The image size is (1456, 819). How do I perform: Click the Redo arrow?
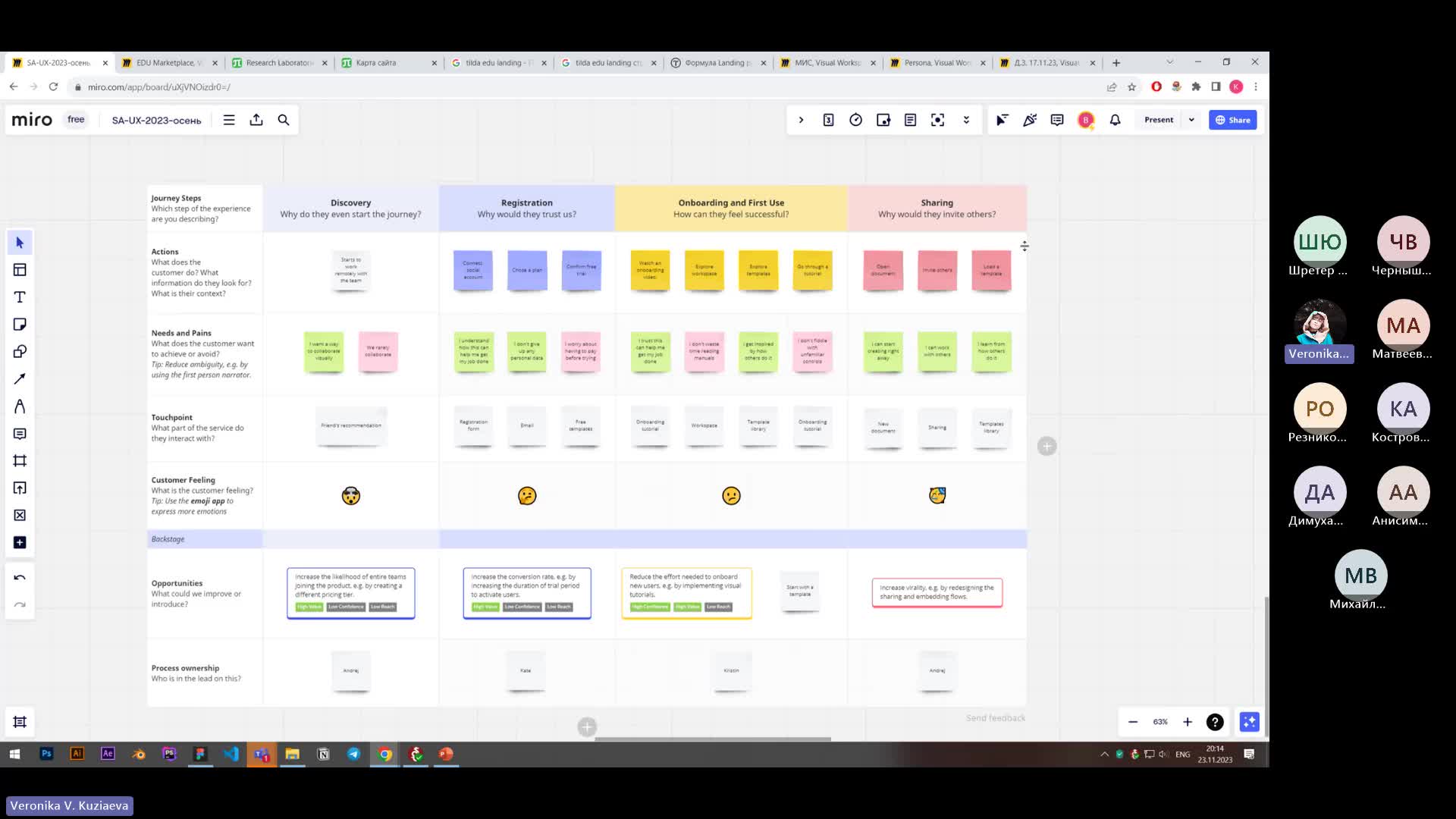click(x=20, y=604)
